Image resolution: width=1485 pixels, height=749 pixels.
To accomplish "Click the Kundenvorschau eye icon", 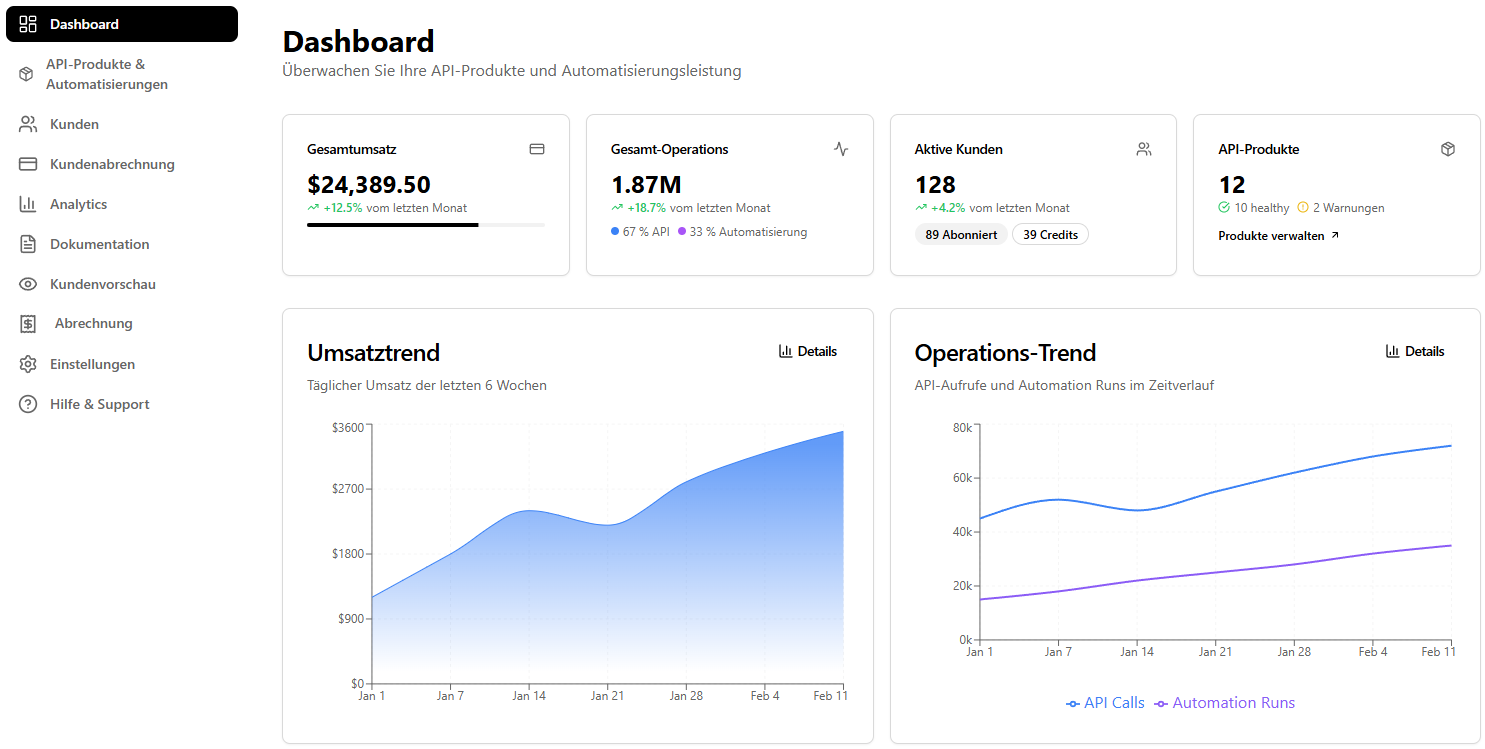I will click(x=28, y=283).
